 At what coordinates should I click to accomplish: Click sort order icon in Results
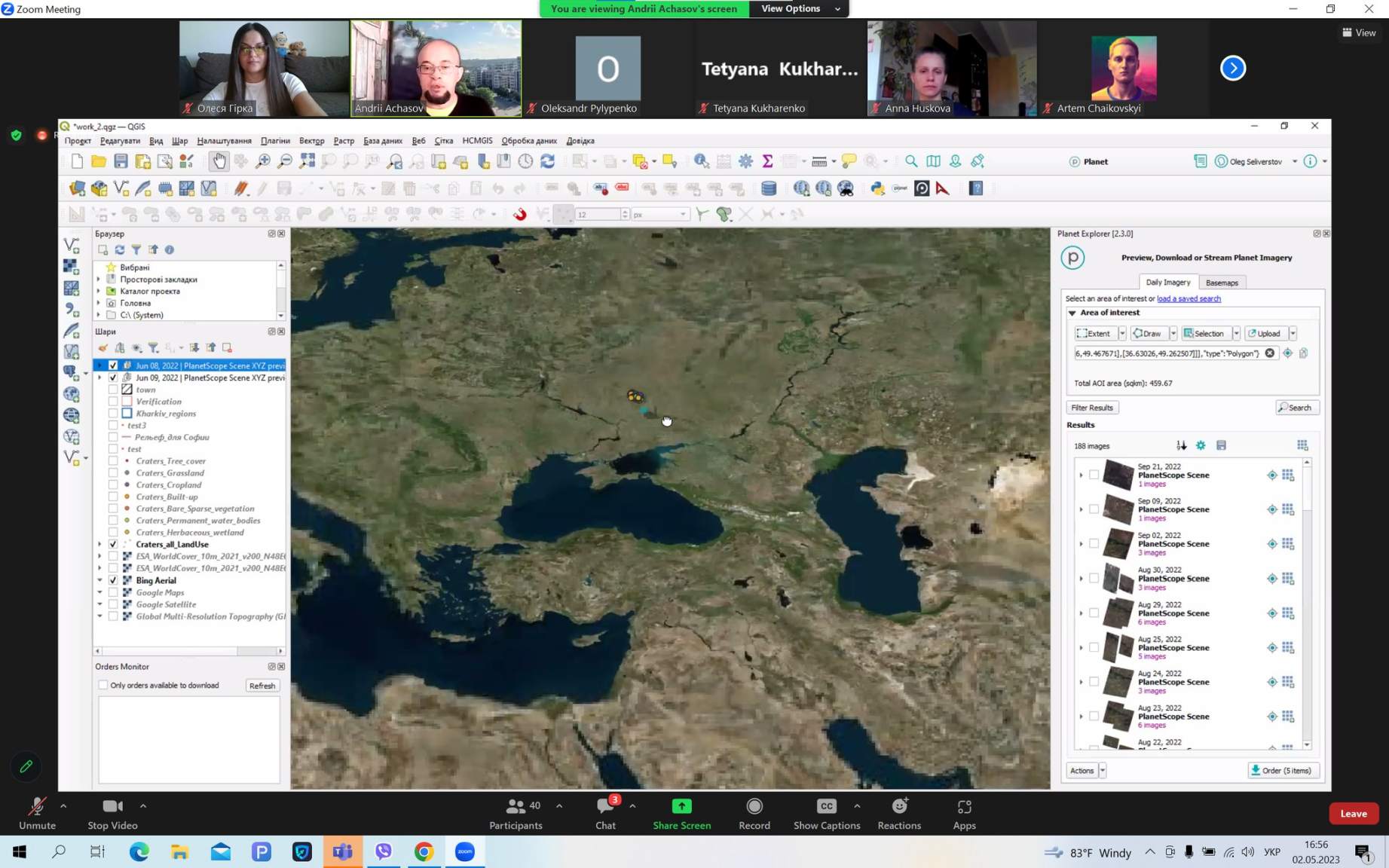click(x=1181, y=445)
